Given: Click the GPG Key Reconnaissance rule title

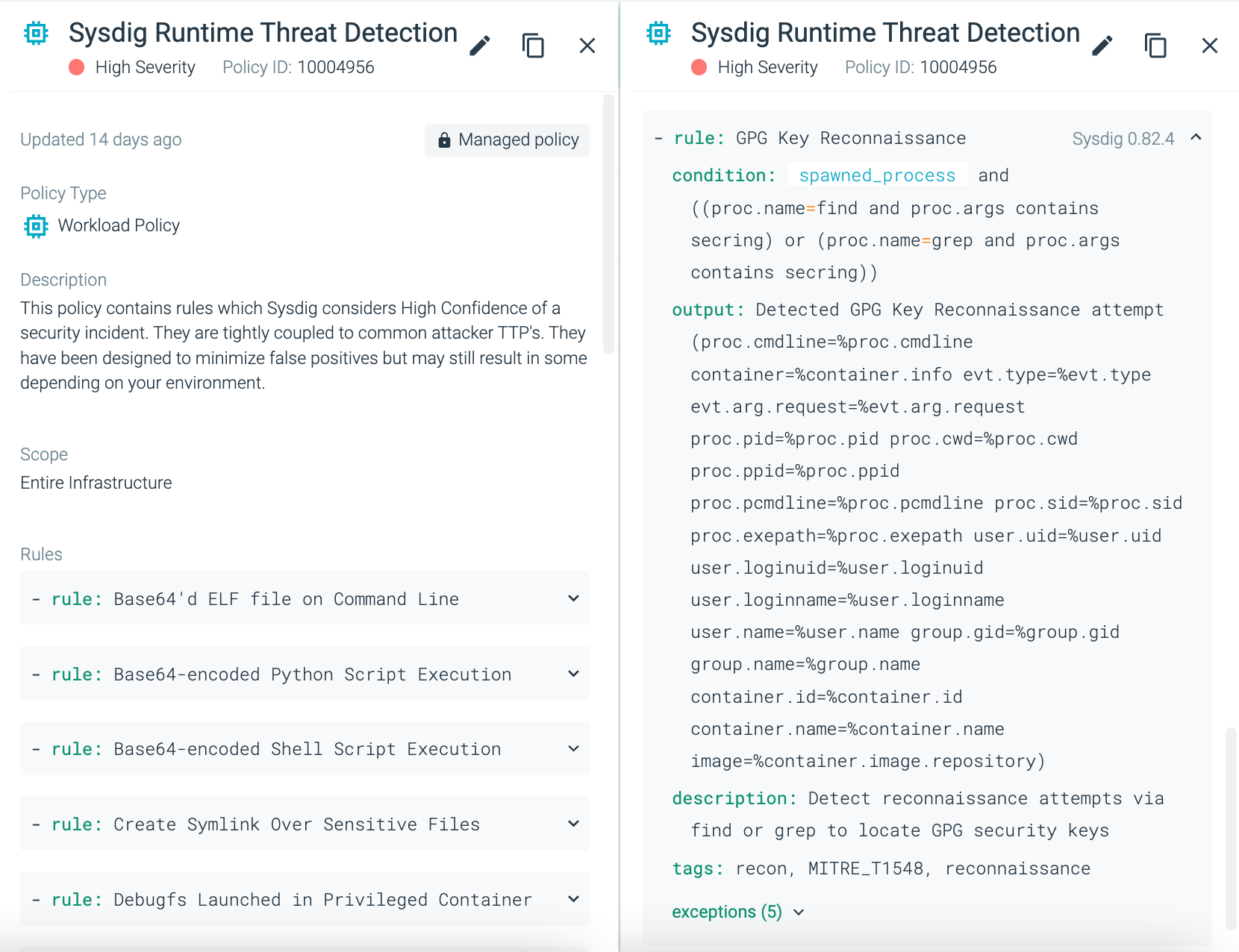Looking at the screenshot, I should point(851,139).
